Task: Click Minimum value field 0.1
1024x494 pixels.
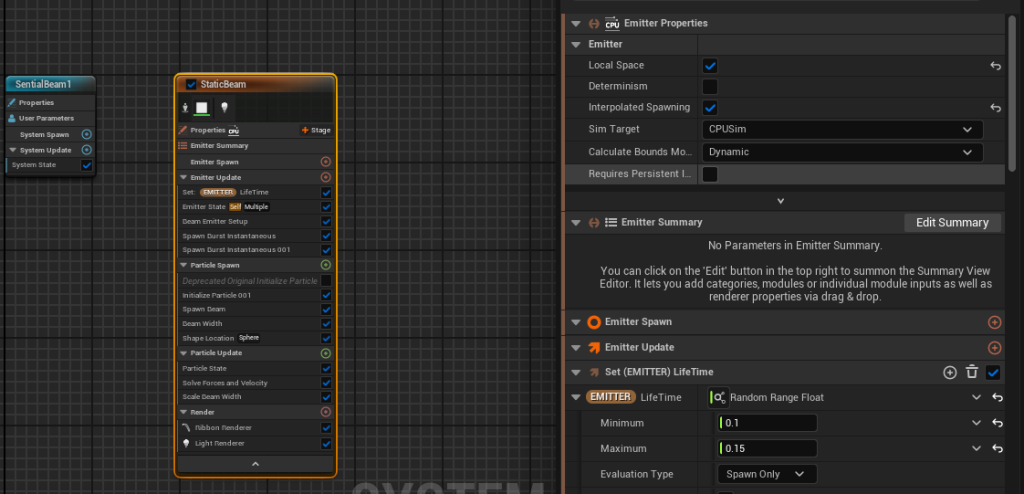Action: click(767, 423)
